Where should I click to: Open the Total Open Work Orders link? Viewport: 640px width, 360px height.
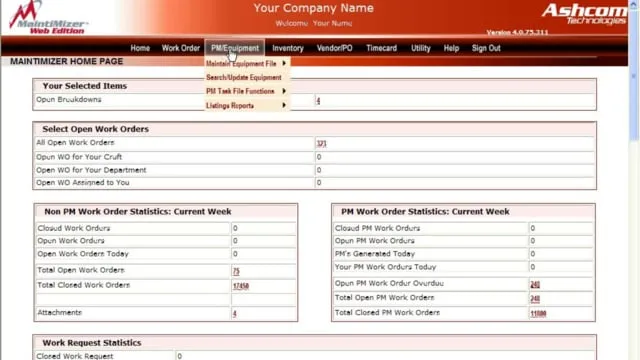coord(236,271)
